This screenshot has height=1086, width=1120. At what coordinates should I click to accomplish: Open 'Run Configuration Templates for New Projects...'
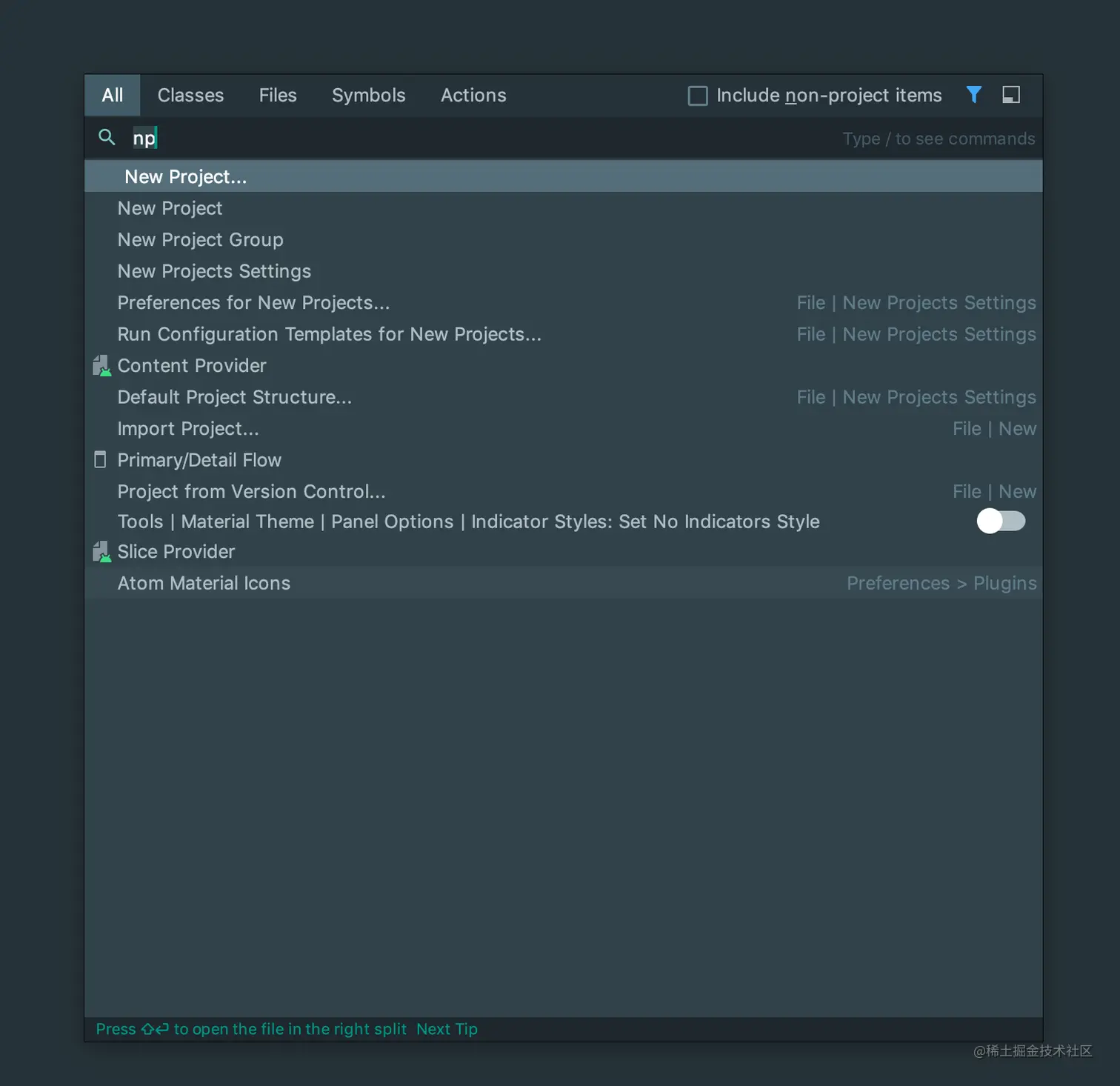coord(564,334)
